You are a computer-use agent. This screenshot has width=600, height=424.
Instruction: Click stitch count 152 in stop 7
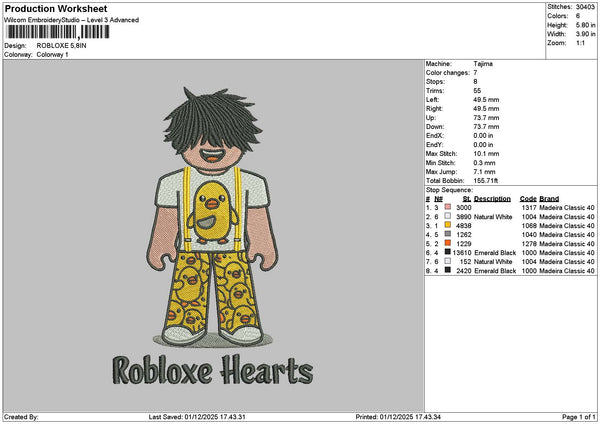[466, 262]
